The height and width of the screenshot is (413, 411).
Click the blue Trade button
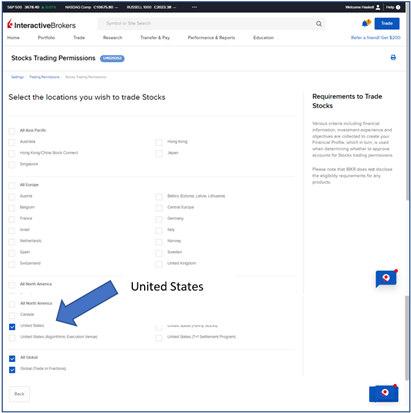pyautogui.click(x=387, y=23)
